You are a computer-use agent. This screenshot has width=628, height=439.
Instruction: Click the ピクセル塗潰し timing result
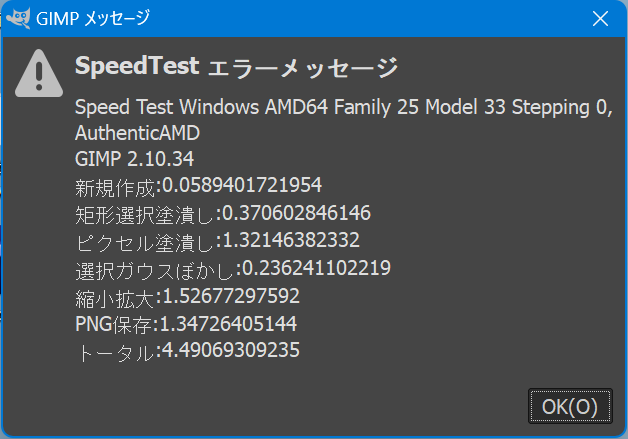point(217,242)
